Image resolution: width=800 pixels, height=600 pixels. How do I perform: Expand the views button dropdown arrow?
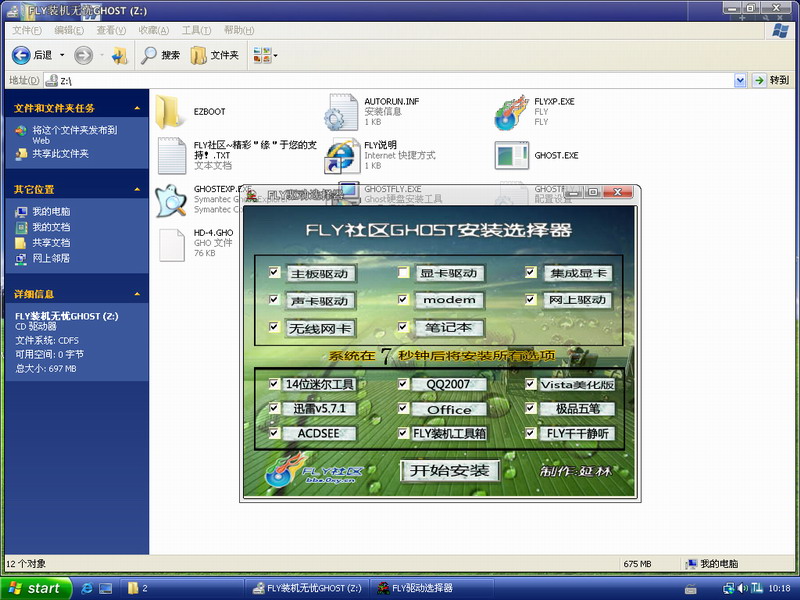tap(276, 56)
